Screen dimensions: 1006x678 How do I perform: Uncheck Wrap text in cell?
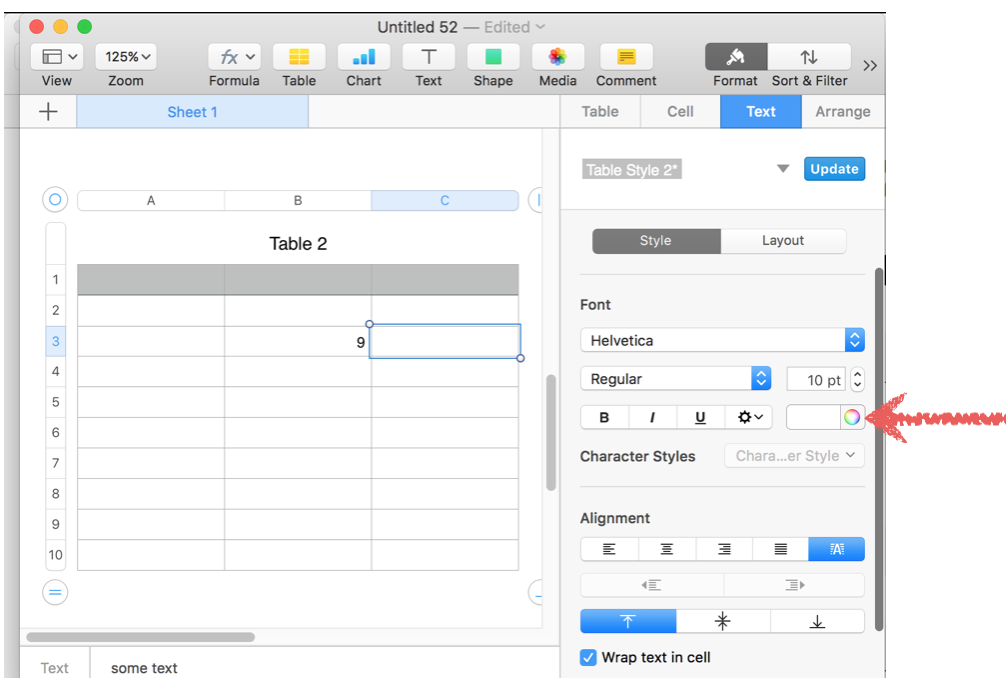588,657
